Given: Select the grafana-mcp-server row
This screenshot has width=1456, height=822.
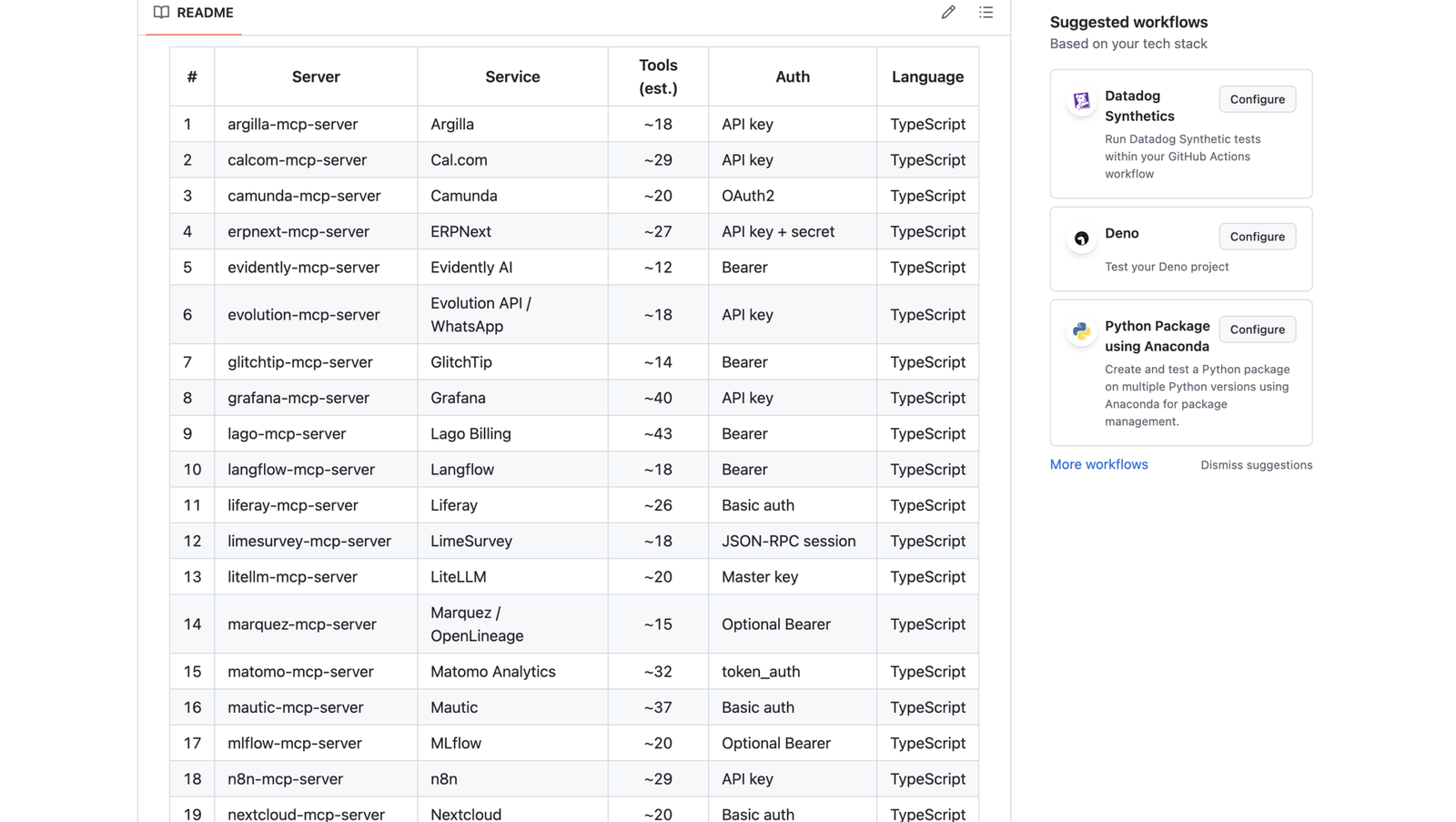Looking at the screenshot, I should (298, 398).
